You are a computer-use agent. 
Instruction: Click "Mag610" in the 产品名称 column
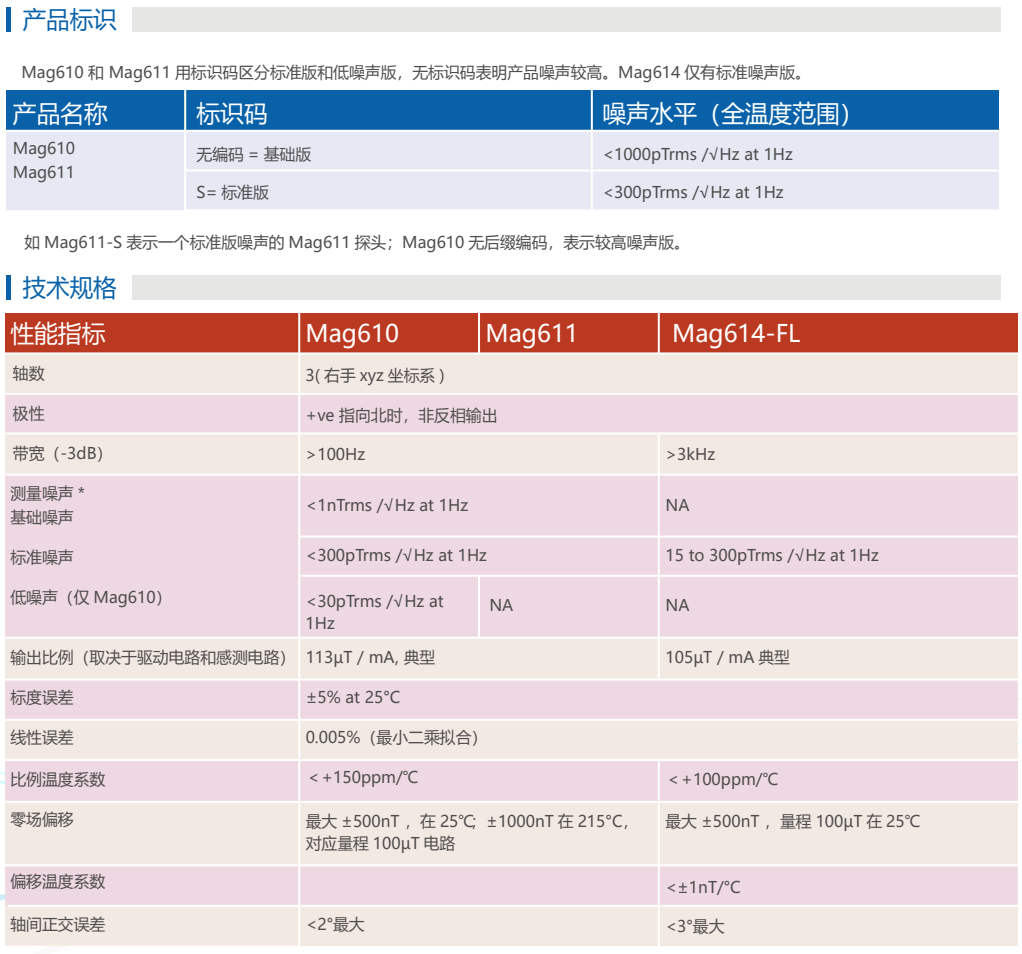pos(44,149)
